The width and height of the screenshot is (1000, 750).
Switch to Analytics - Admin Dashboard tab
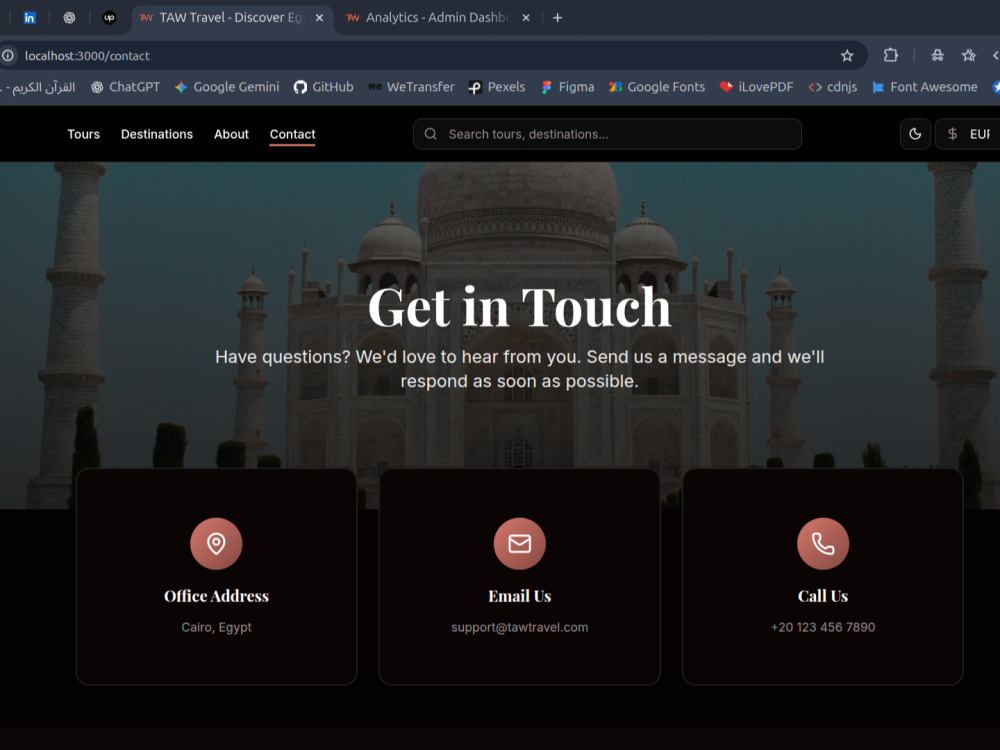[x=438, y=18]
